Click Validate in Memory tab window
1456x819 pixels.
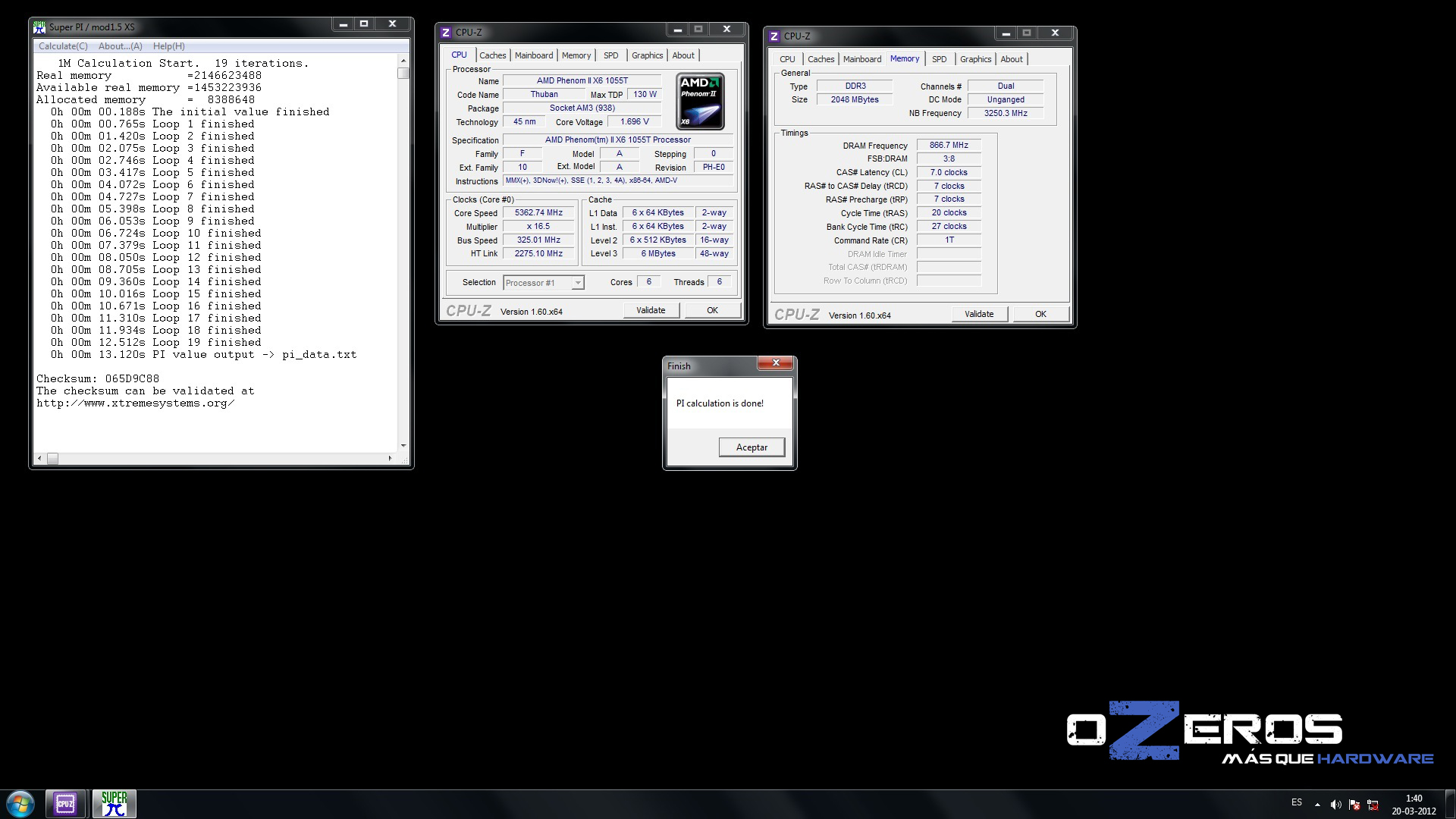point(979,314)
